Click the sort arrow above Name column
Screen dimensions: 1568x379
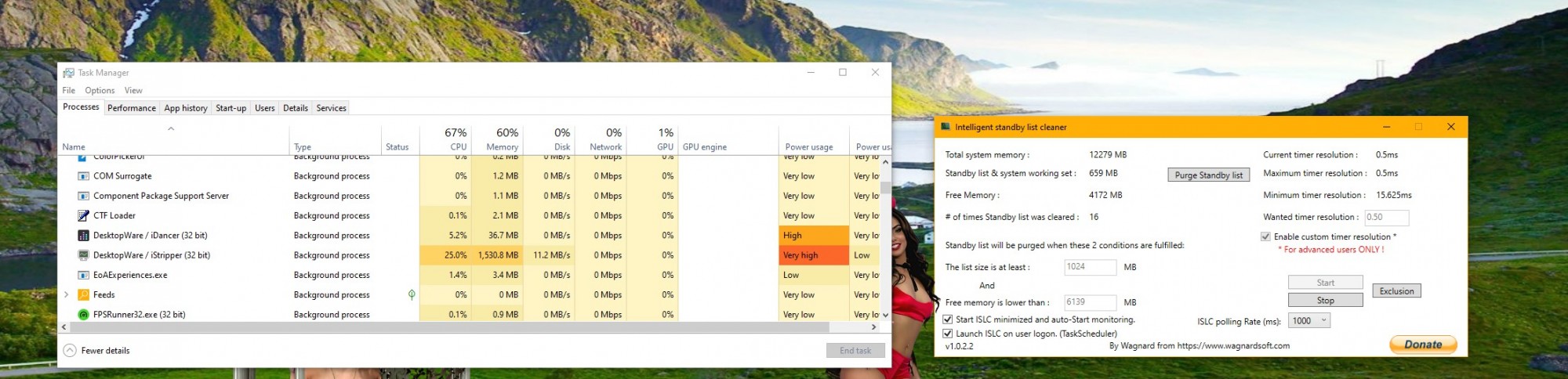(171, 129)
